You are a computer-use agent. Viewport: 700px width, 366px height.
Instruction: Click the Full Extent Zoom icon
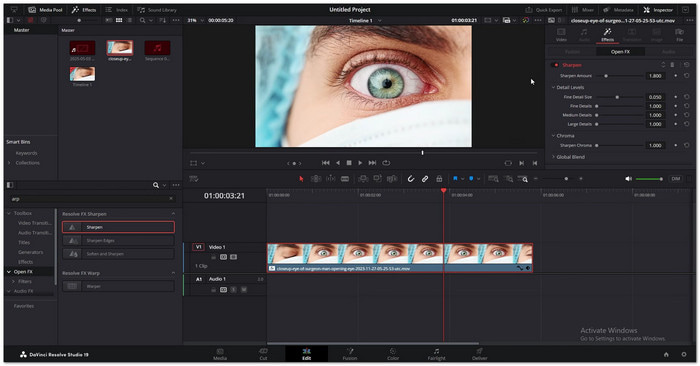coord(493,179)
